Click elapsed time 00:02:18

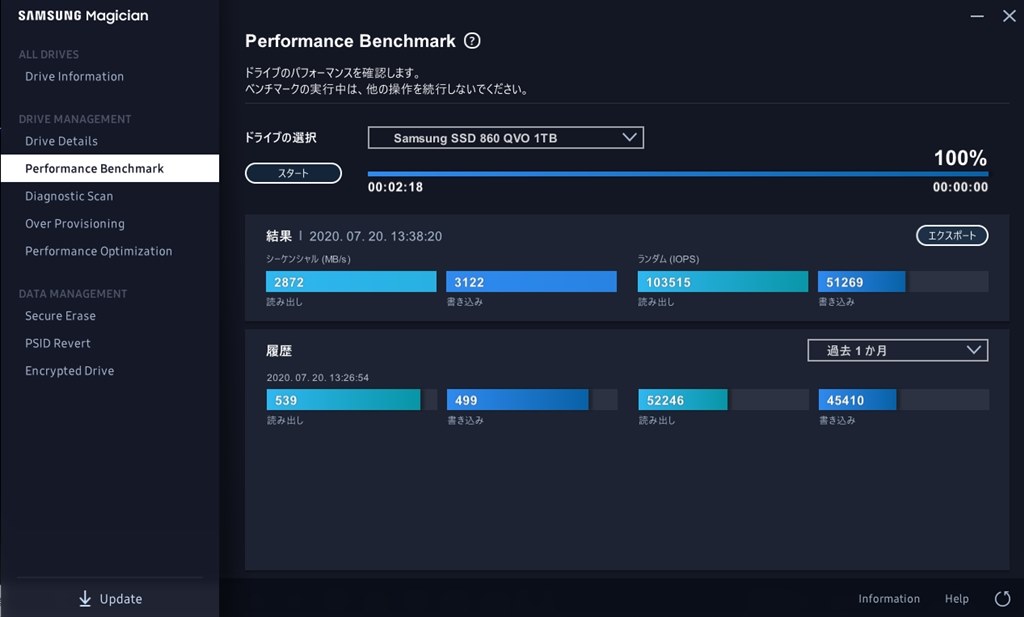395,187
